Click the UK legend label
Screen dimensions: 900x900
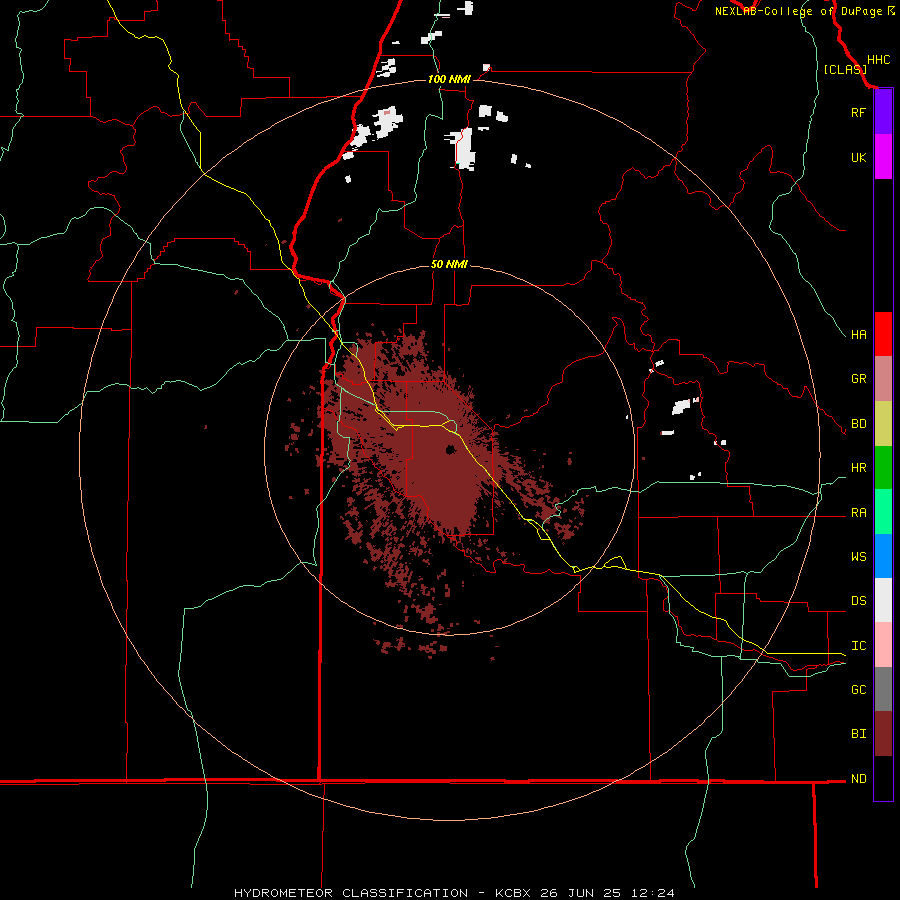click(x=858, y=157)
